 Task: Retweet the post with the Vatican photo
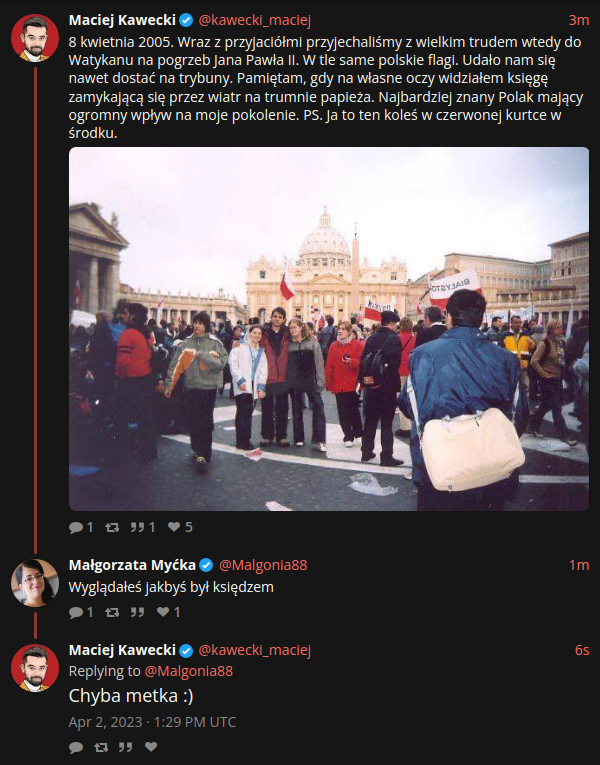(x=112, y=527)
